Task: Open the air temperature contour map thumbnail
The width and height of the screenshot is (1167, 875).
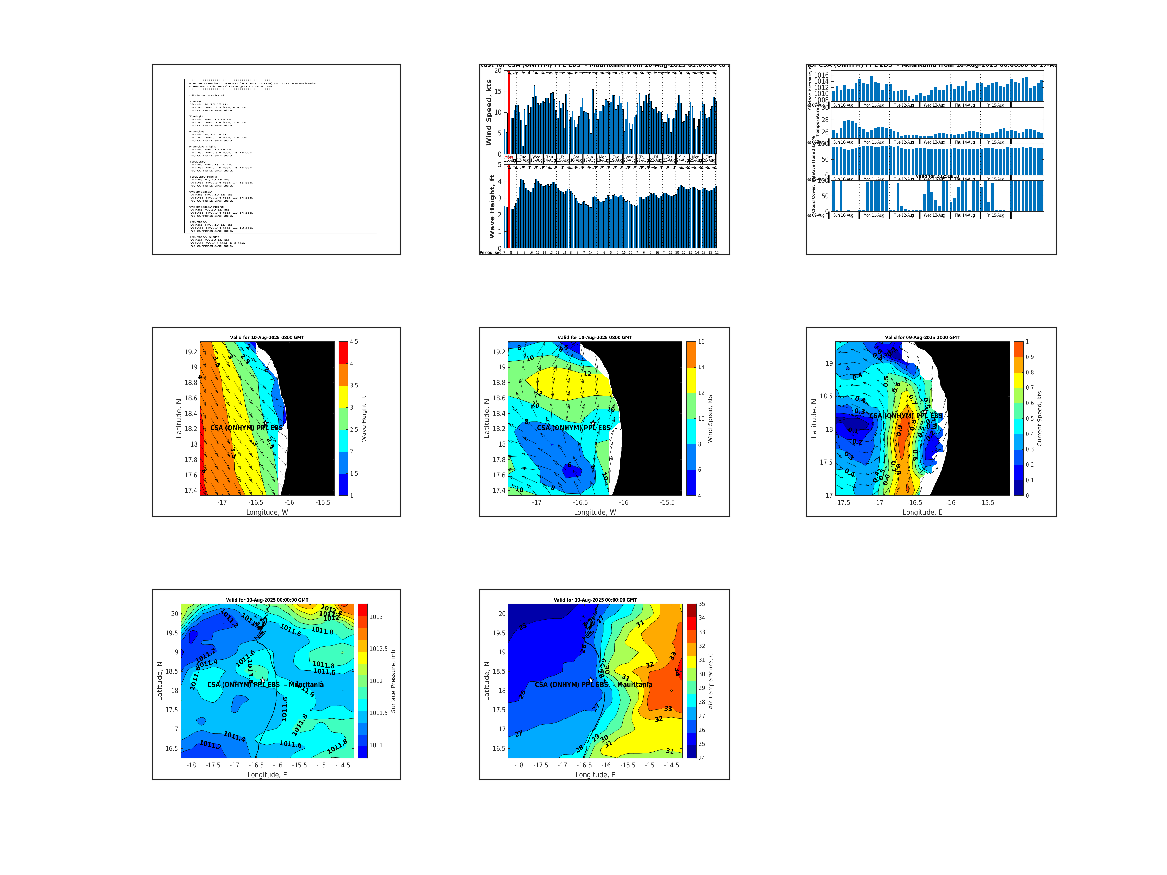Action: (x=604, y=685)
